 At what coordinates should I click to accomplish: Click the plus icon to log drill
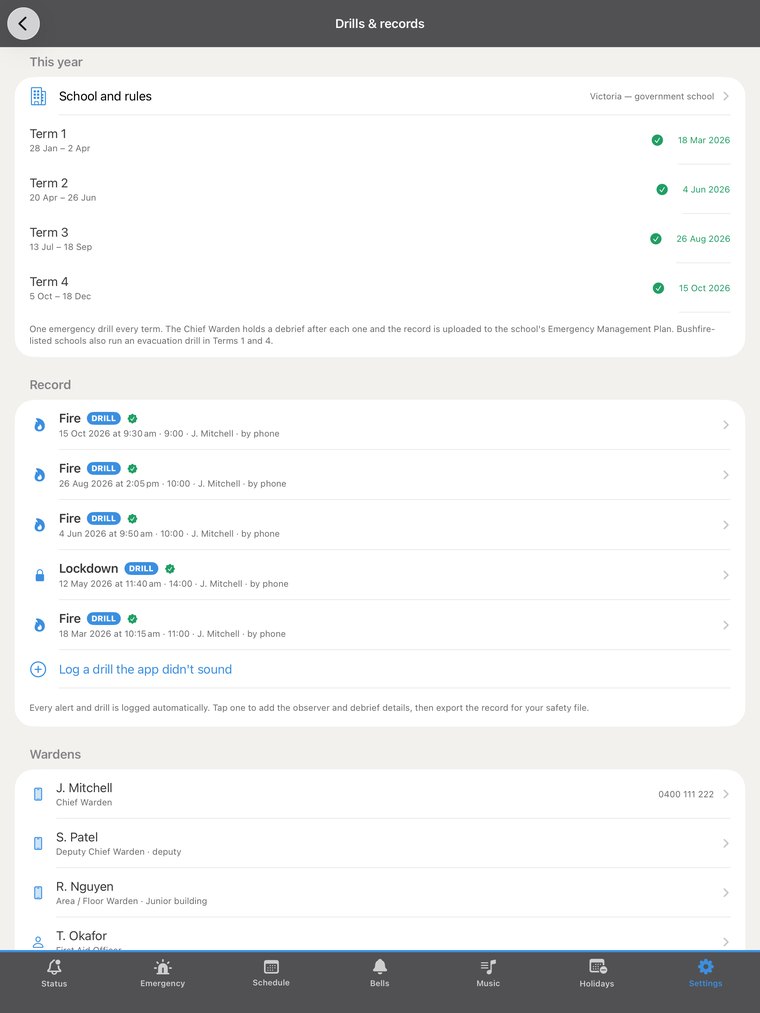coord(38,669)
